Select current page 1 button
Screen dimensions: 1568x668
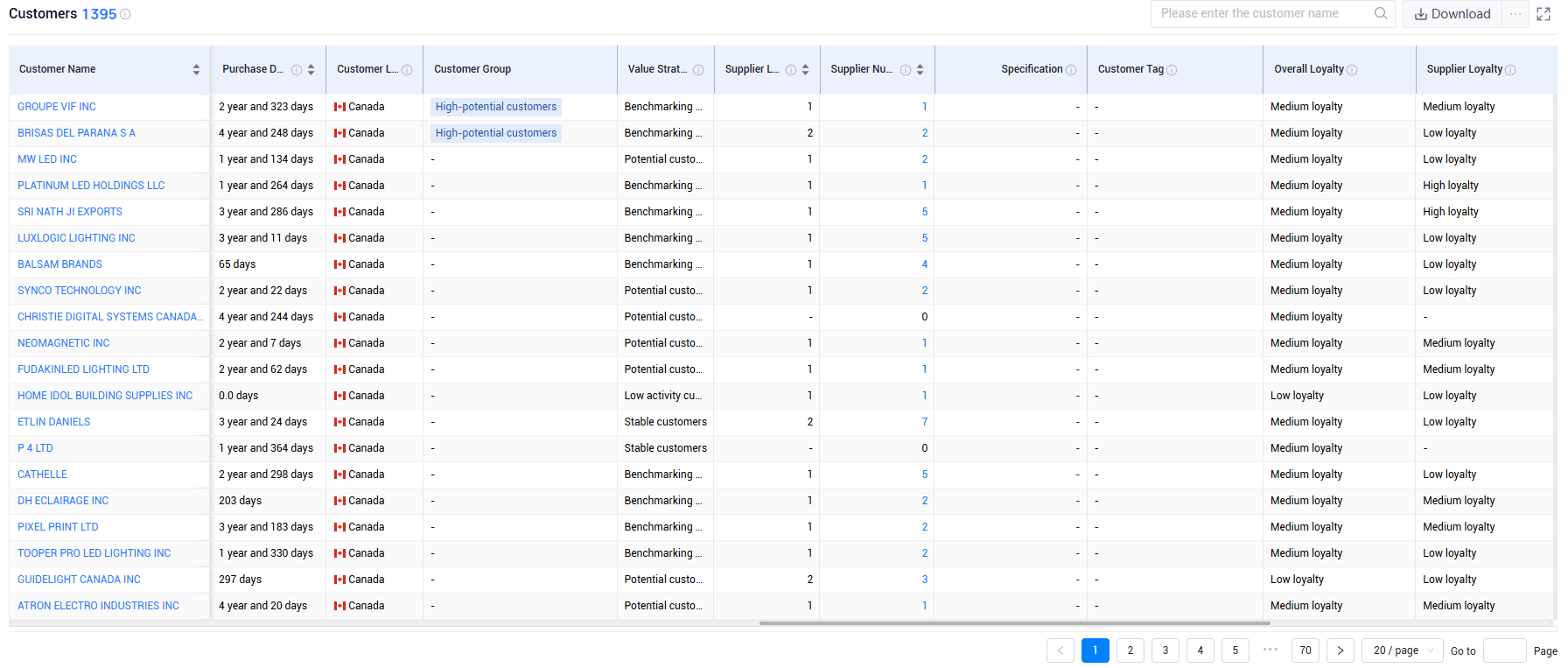1095,650
